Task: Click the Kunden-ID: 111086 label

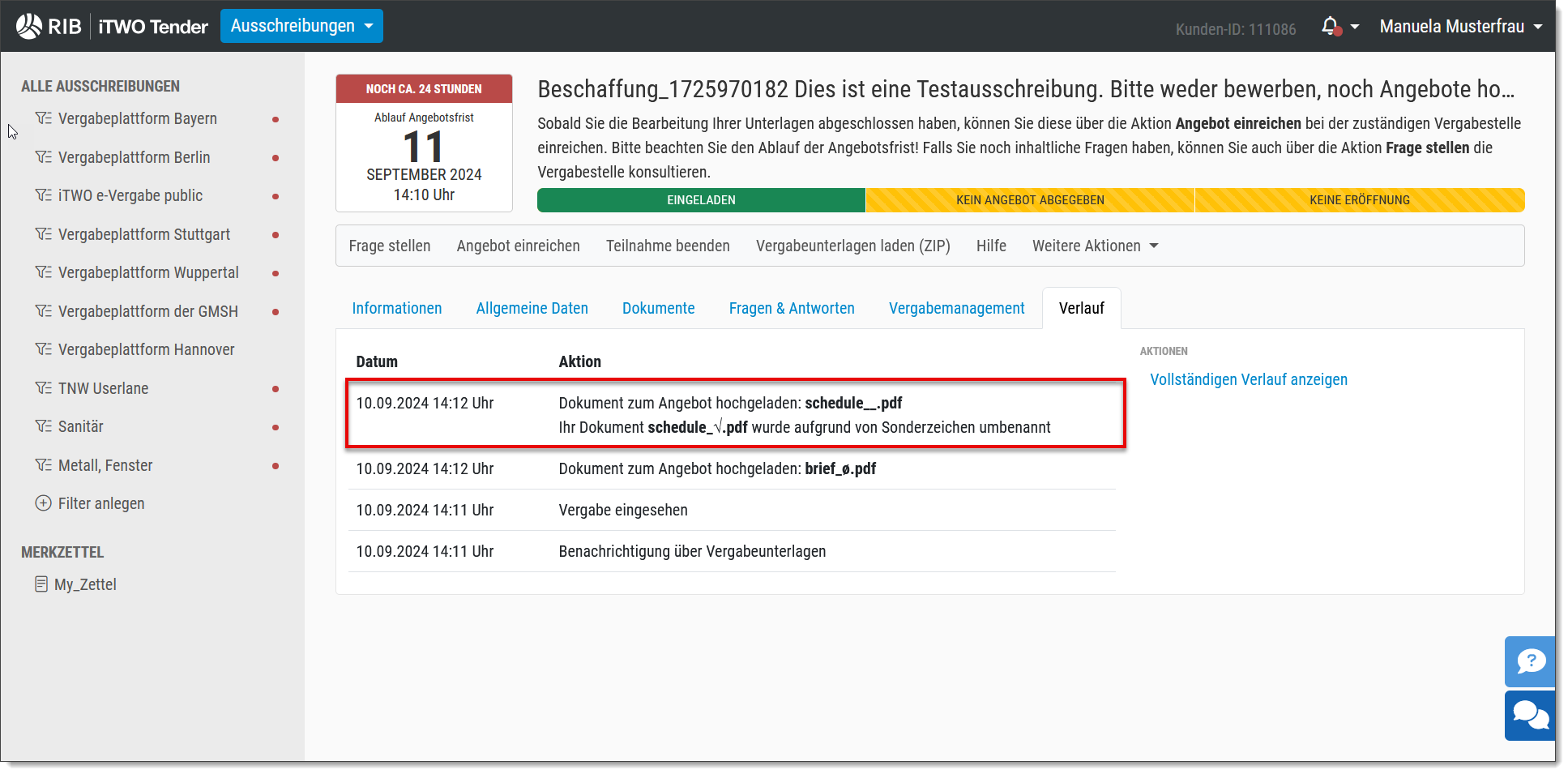Action: tap(1236, 29)
